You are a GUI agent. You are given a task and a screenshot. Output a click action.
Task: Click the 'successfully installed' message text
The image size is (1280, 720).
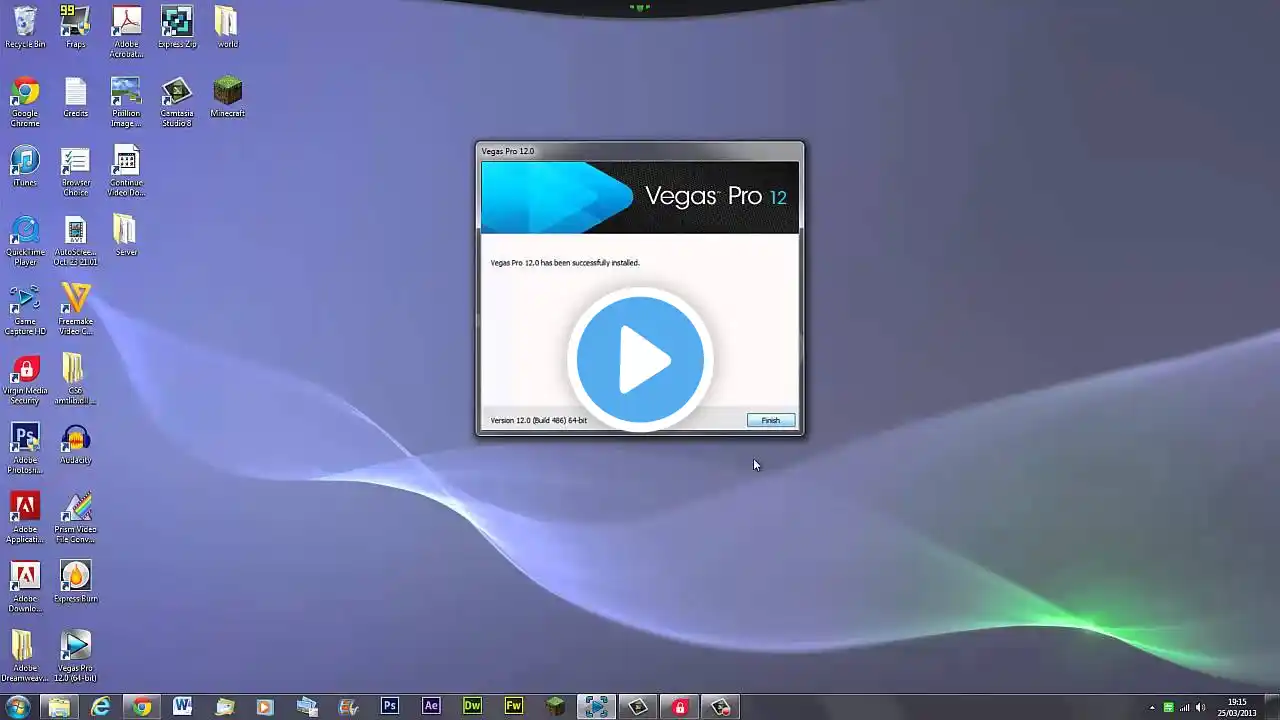pos(565,263)
